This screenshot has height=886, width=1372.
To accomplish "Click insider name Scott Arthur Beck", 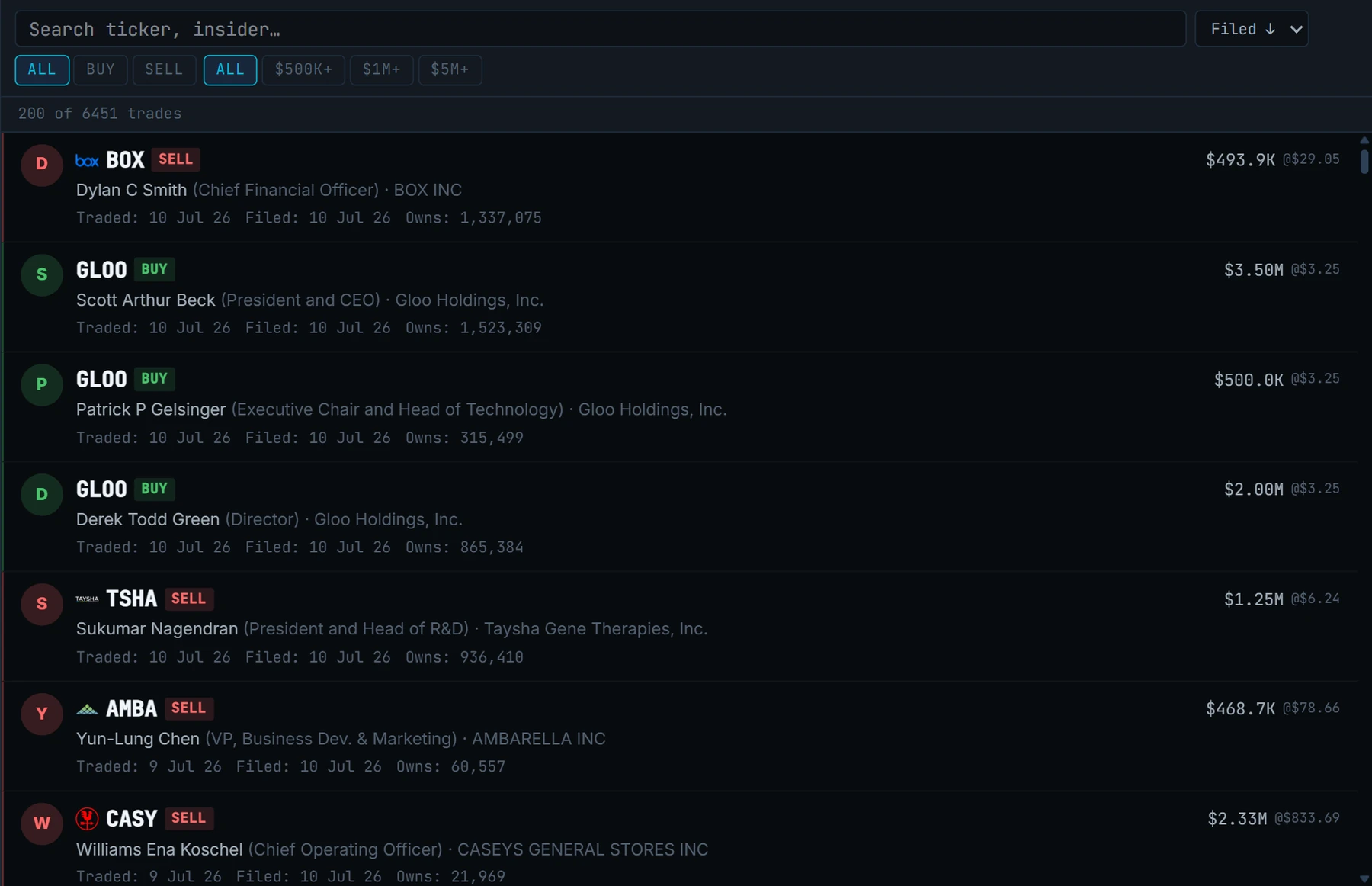I will pyautogui.click(x=146, y=300).
